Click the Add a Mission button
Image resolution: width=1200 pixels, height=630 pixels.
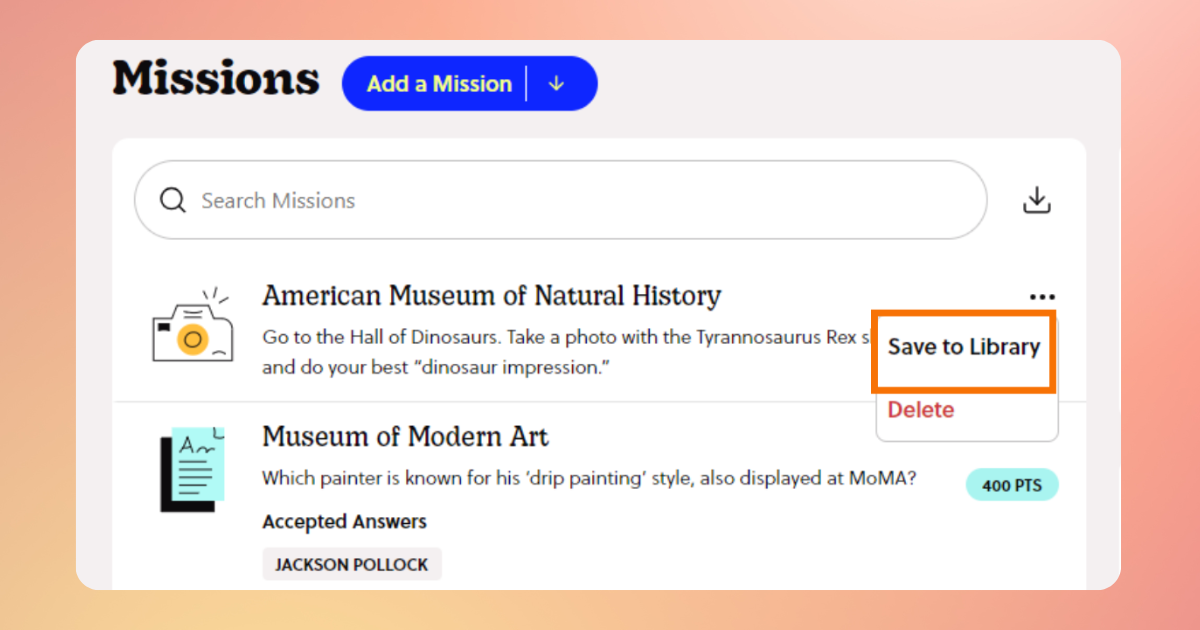[439, 84]
